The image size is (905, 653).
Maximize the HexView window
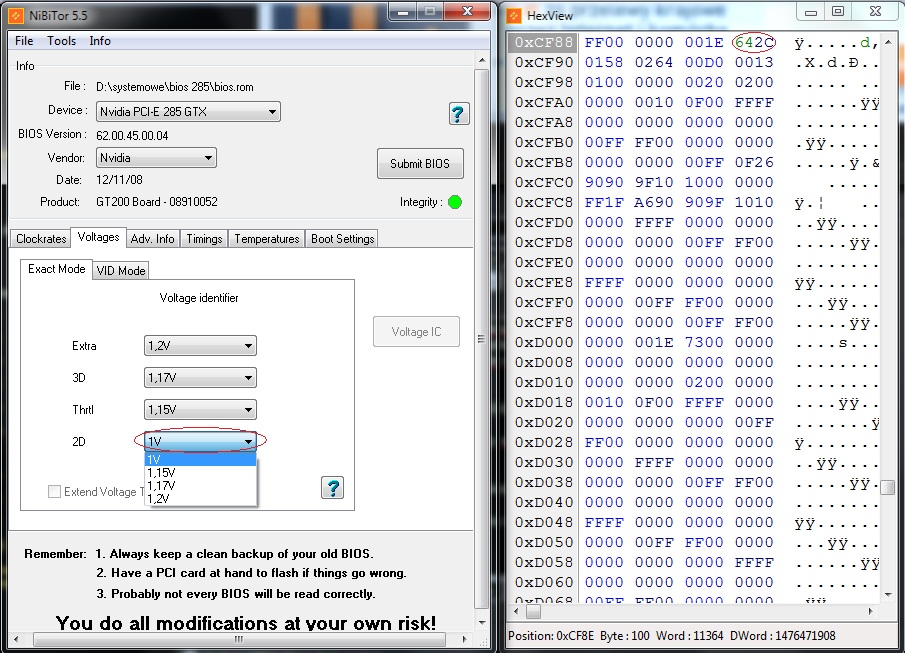pos(838,11)
